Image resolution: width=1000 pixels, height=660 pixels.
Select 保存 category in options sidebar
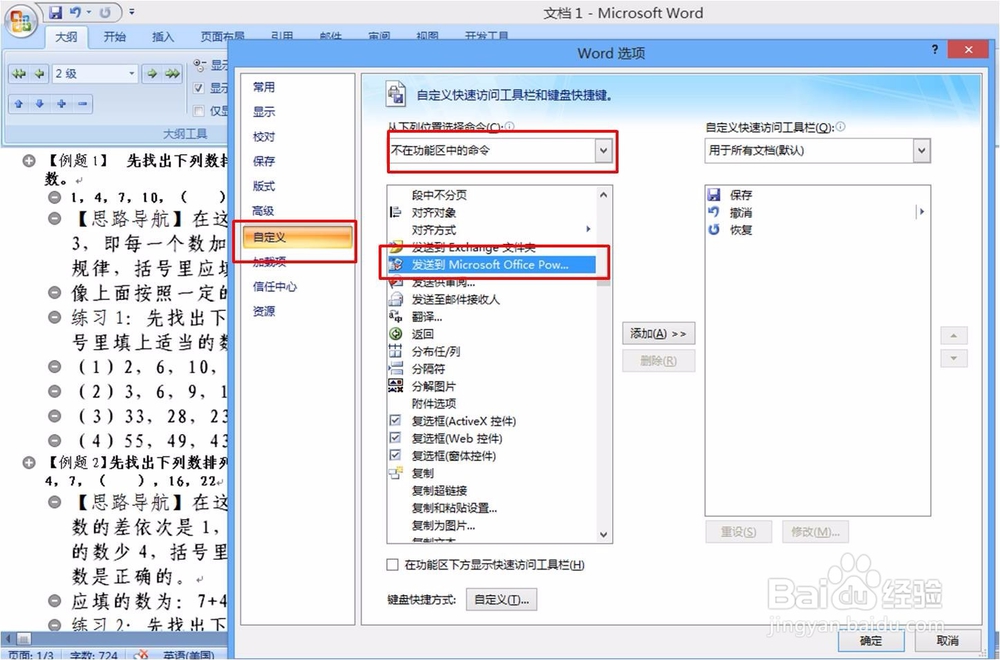pyautogui.click(x=263, y=161)
